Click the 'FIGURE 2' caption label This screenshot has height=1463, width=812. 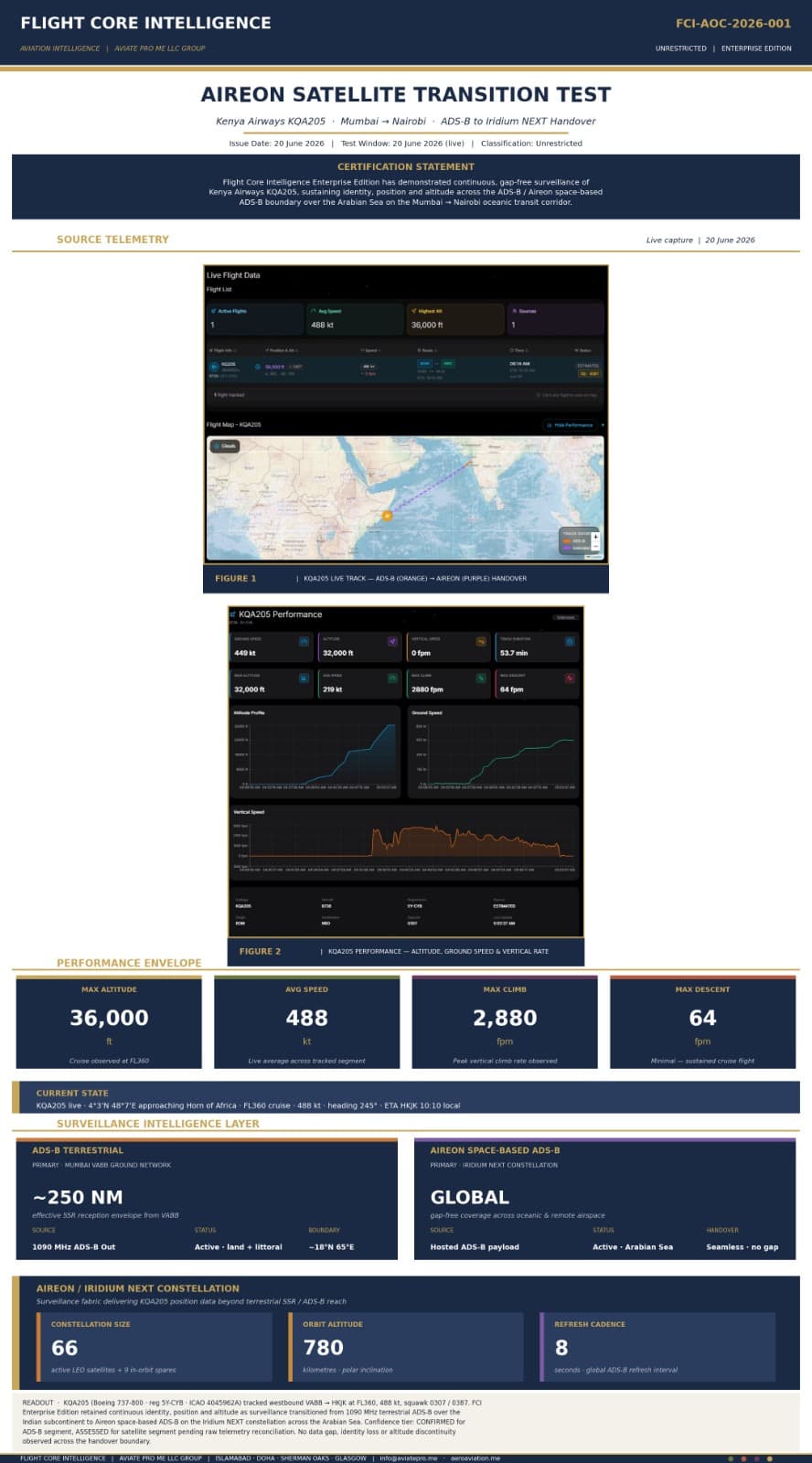(261, 951)
